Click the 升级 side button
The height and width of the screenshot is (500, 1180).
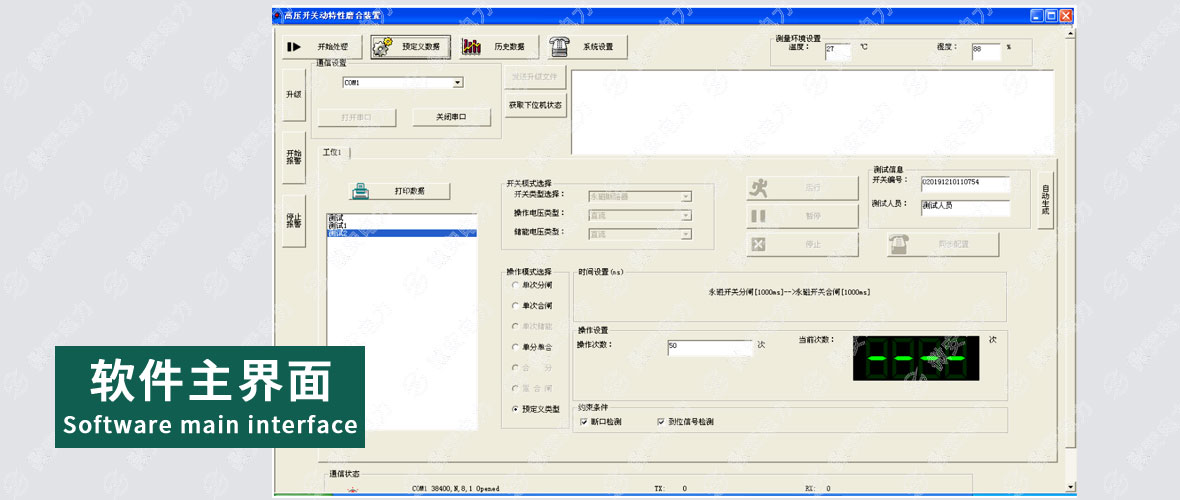point(293,95)
